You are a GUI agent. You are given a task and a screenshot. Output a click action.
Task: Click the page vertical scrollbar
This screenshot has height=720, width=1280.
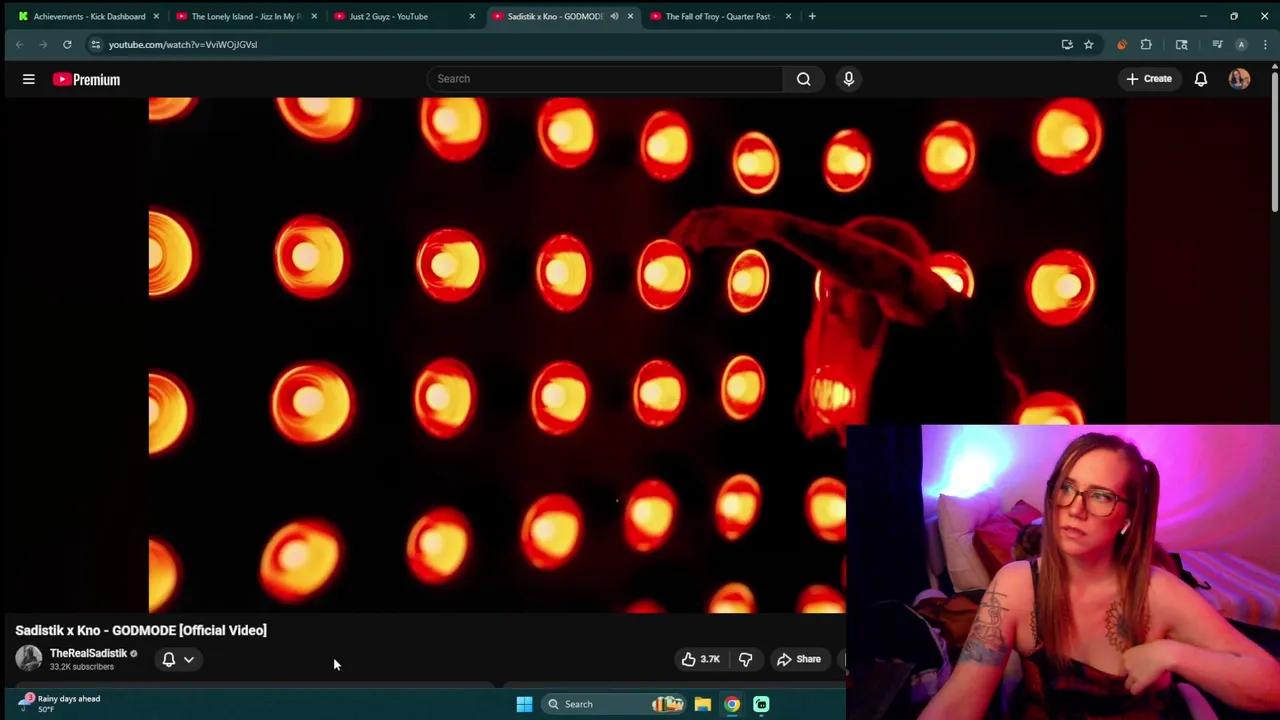1275,140
